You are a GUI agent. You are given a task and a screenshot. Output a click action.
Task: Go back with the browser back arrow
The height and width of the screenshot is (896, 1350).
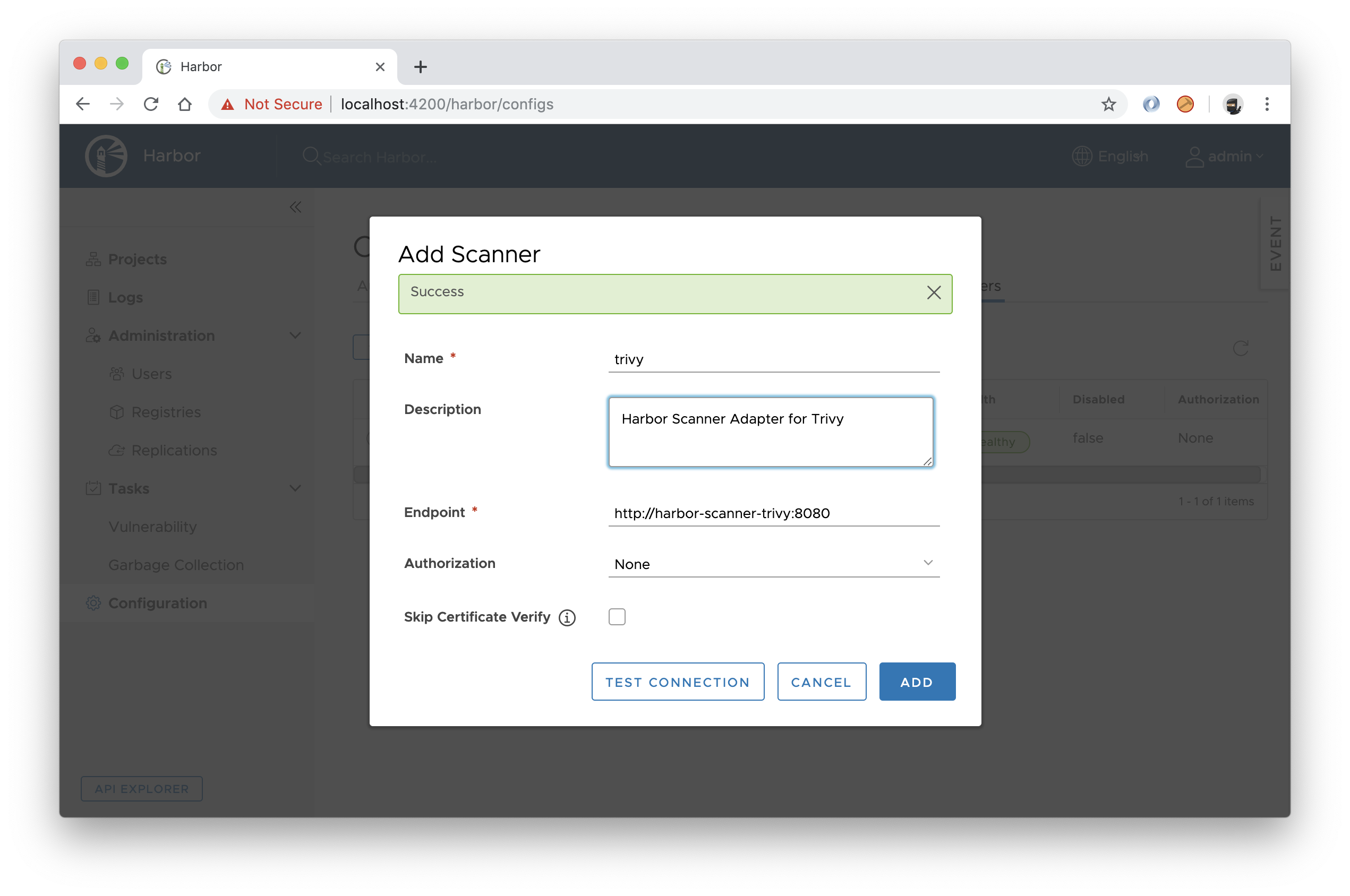coord(83,104)
